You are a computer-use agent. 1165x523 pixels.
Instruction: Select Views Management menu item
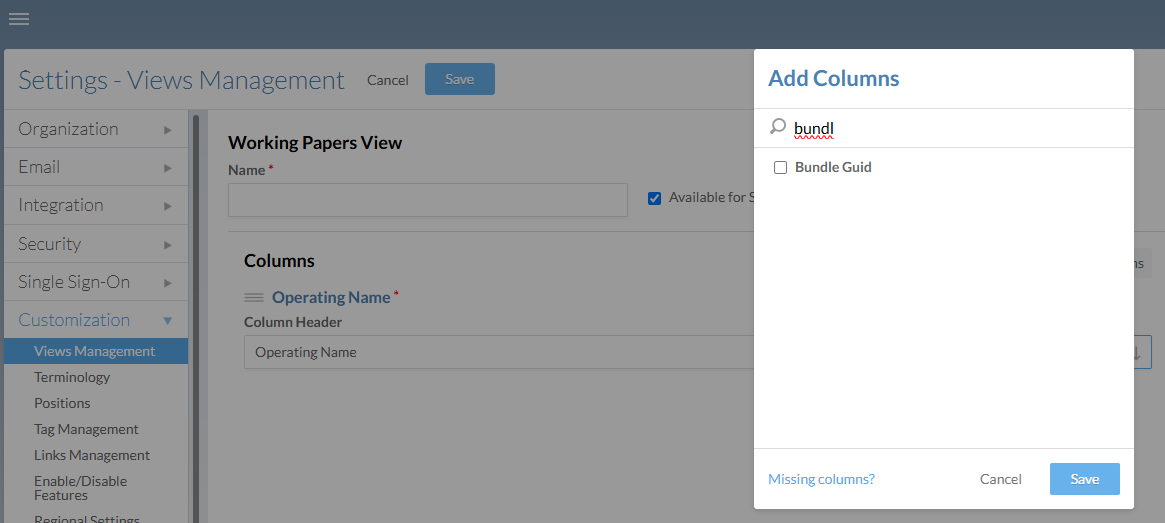pos(94,351)
